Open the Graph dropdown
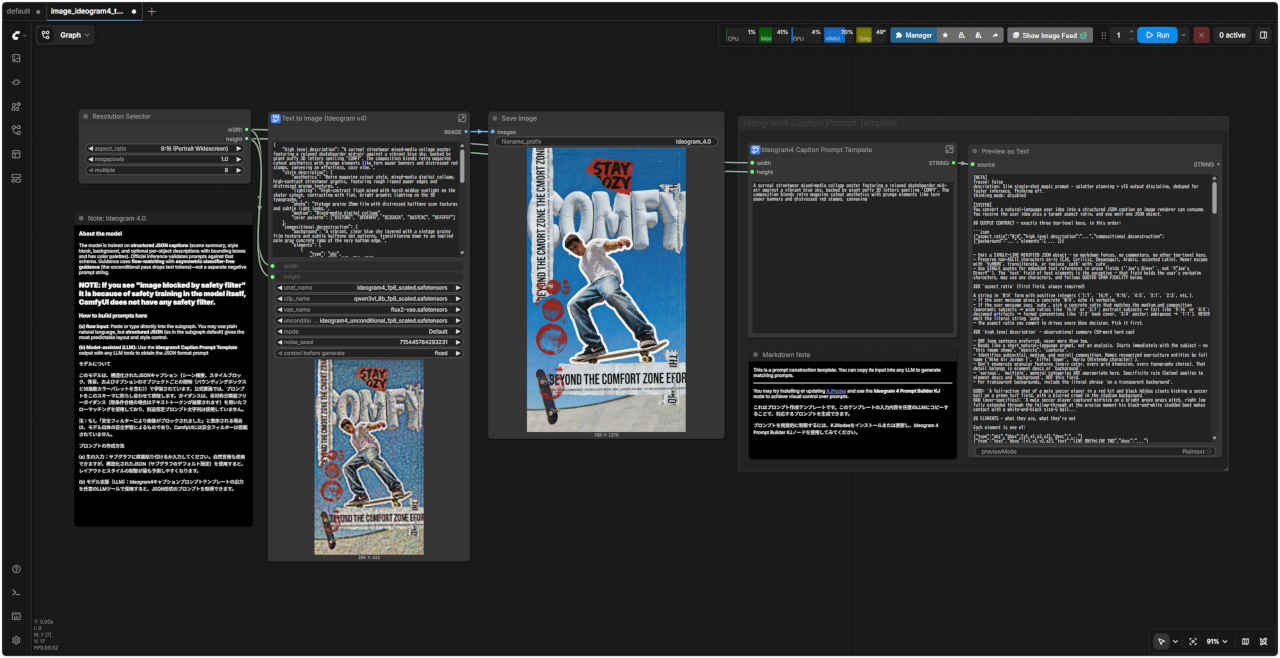 click(65, 35)
